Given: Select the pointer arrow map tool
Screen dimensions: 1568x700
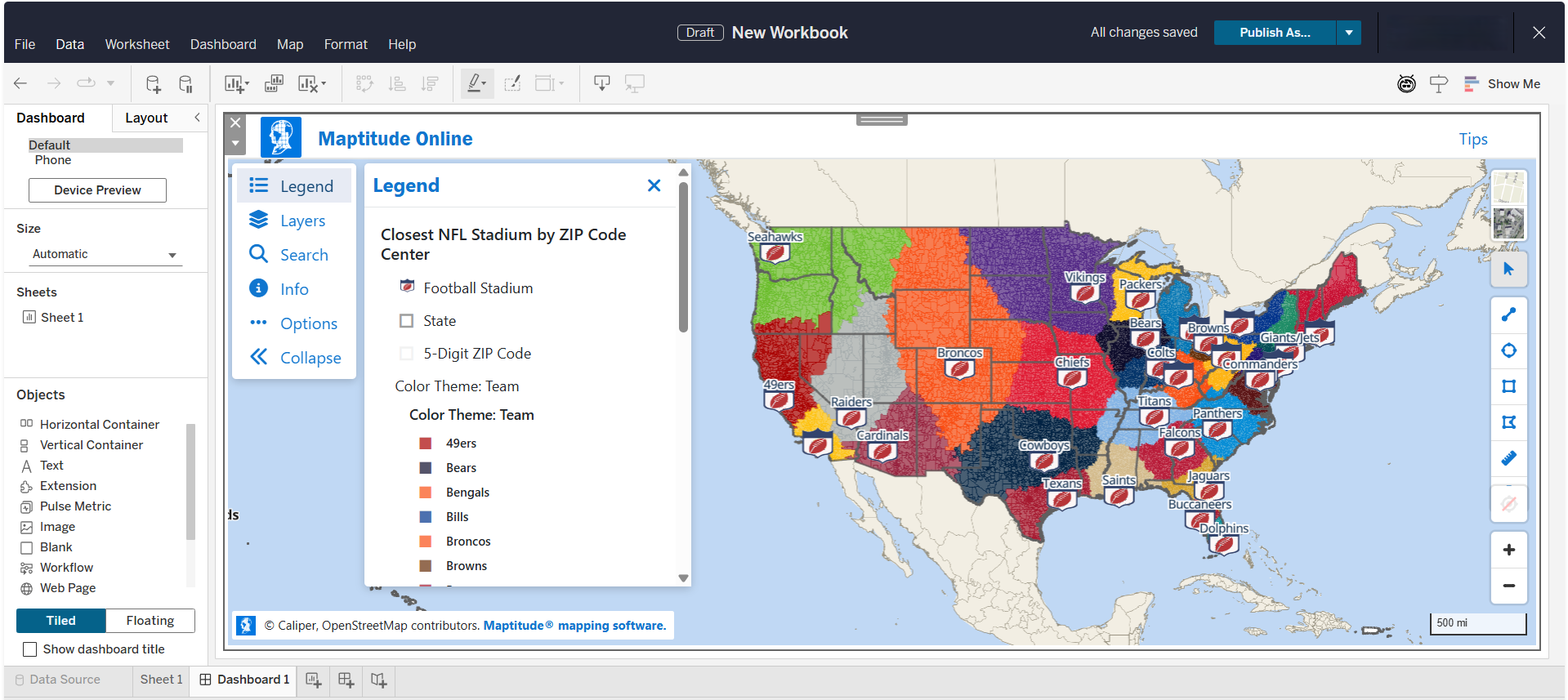Looking at the screenshot, I should pyautogui.click(x=1508, y=269).
